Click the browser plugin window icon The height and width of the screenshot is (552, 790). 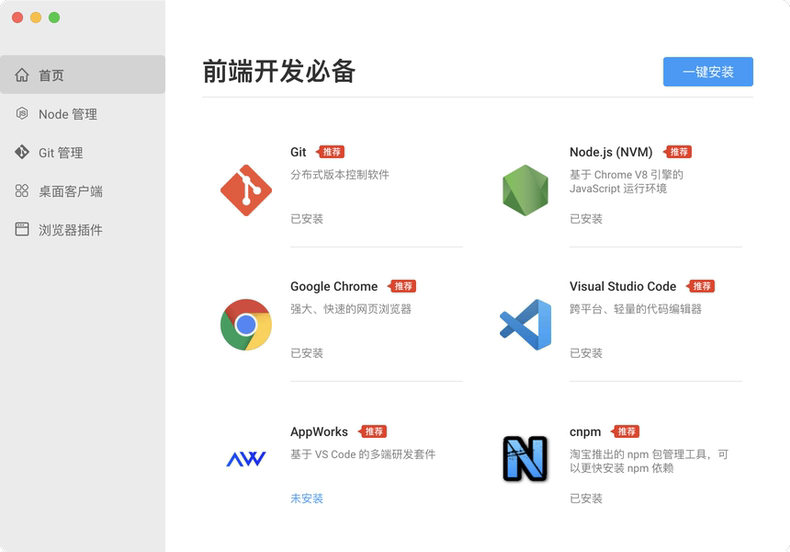coord(22,229)
